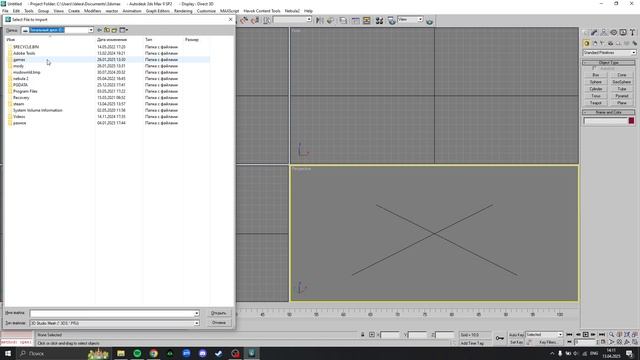The height and width of the screenshot is (360, 640).
Task: Switch to Utilities command panel tab
Action: tap(632, 33)
